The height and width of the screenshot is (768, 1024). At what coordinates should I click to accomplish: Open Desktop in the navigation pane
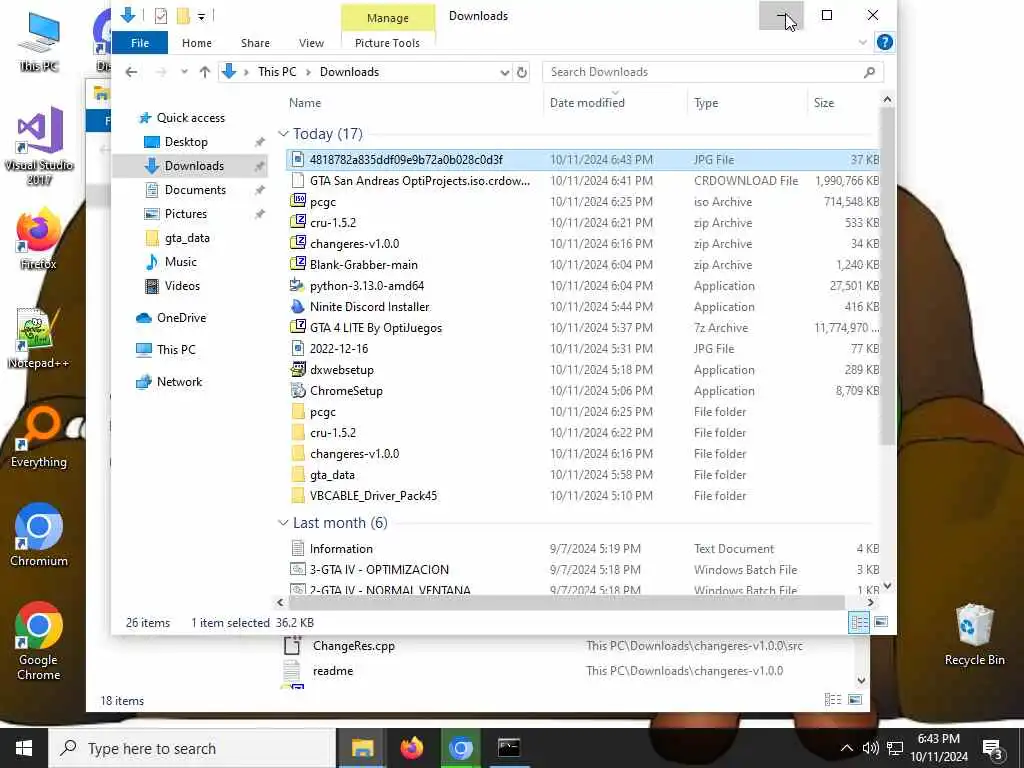click(x=186, y=142)
